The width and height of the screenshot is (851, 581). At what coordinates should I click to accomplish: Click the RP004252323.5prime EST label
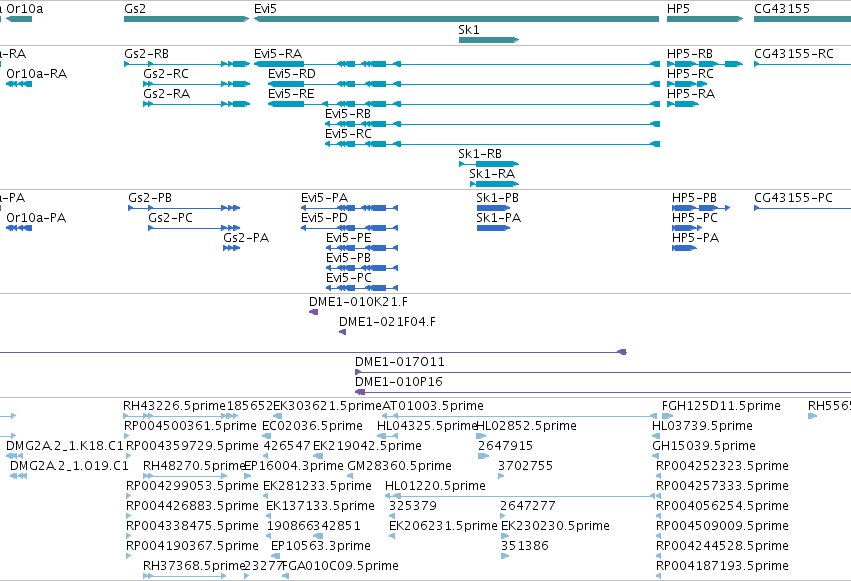click(722, 467)
